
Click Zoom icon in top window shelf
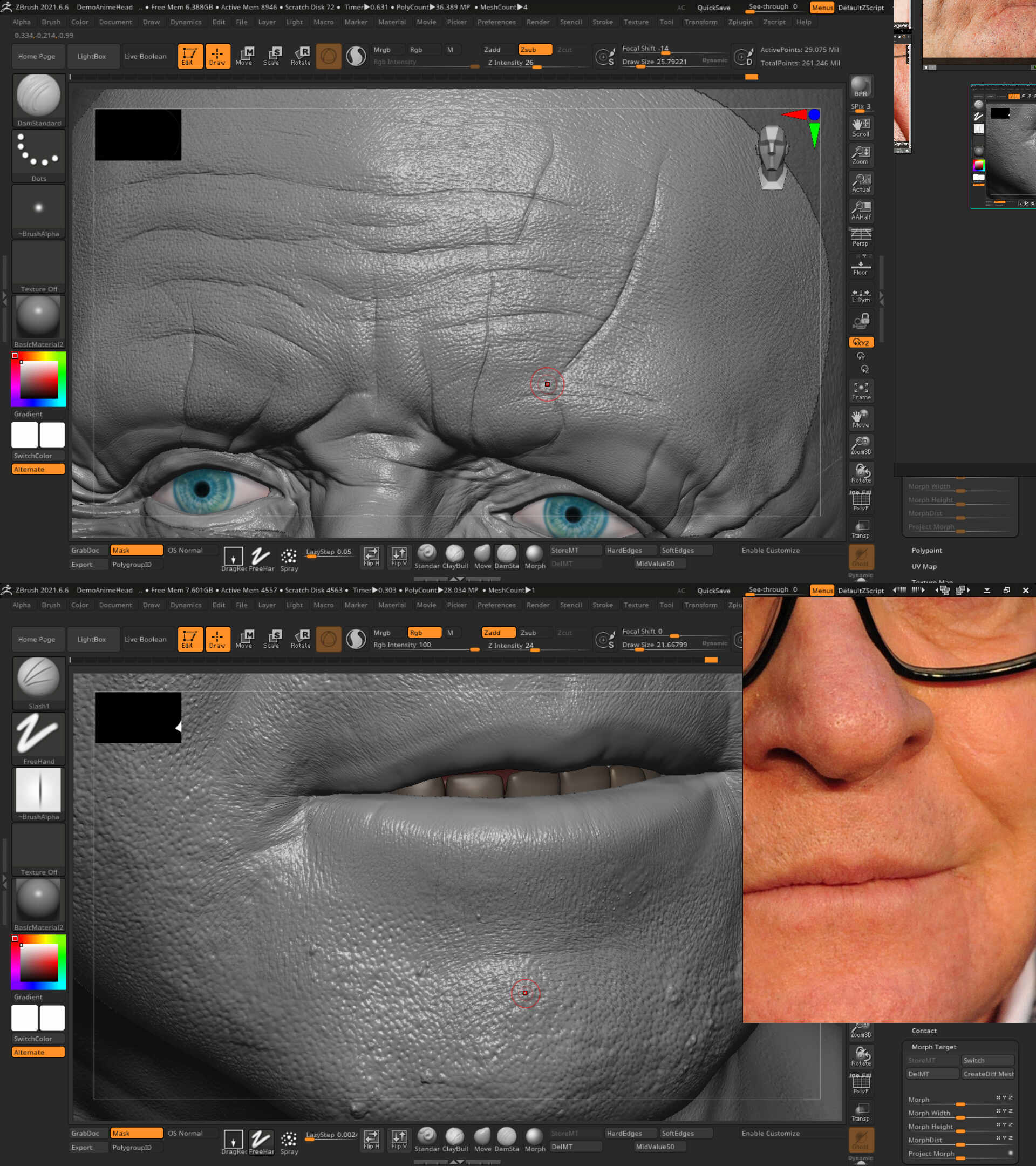coord(861,155)
